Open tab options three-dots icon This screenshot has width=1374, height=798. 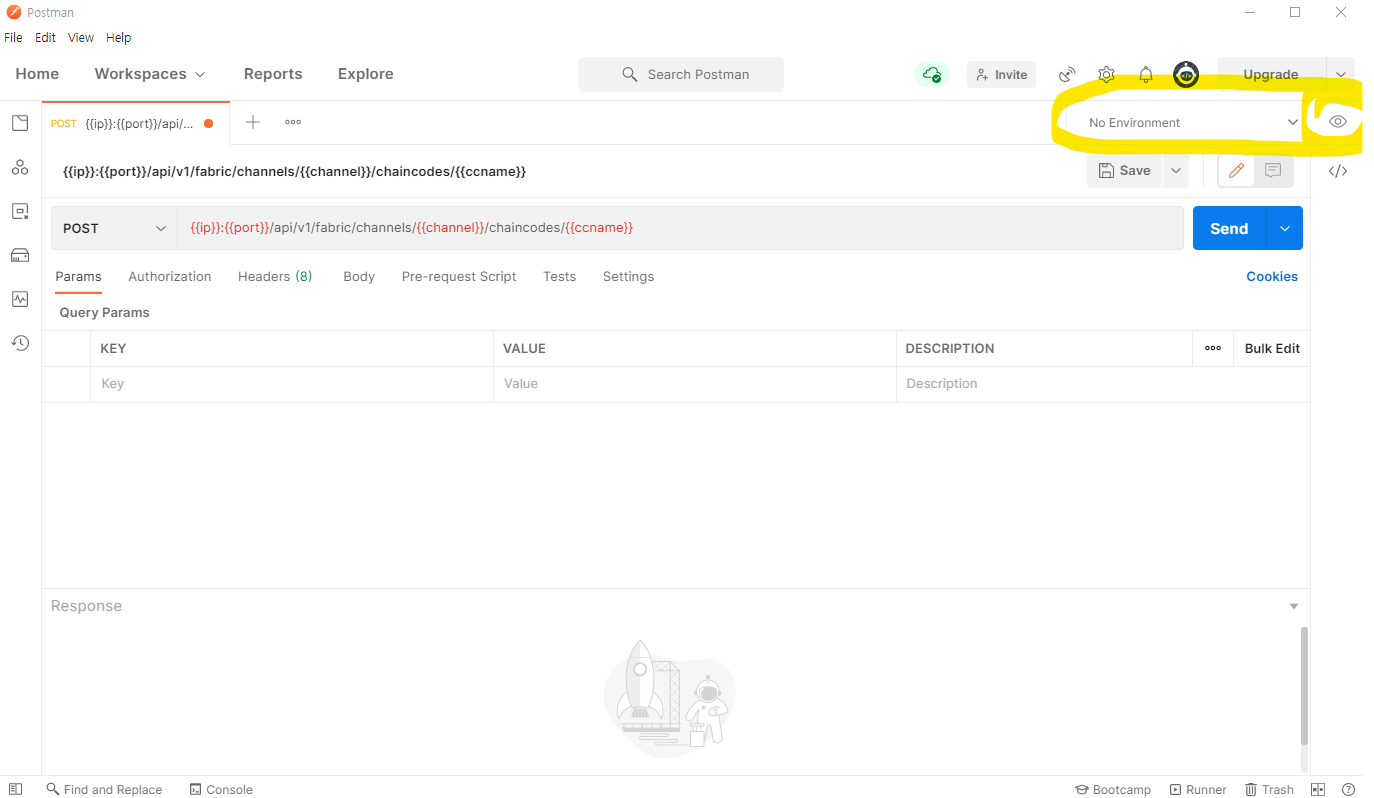pos(293,122)
